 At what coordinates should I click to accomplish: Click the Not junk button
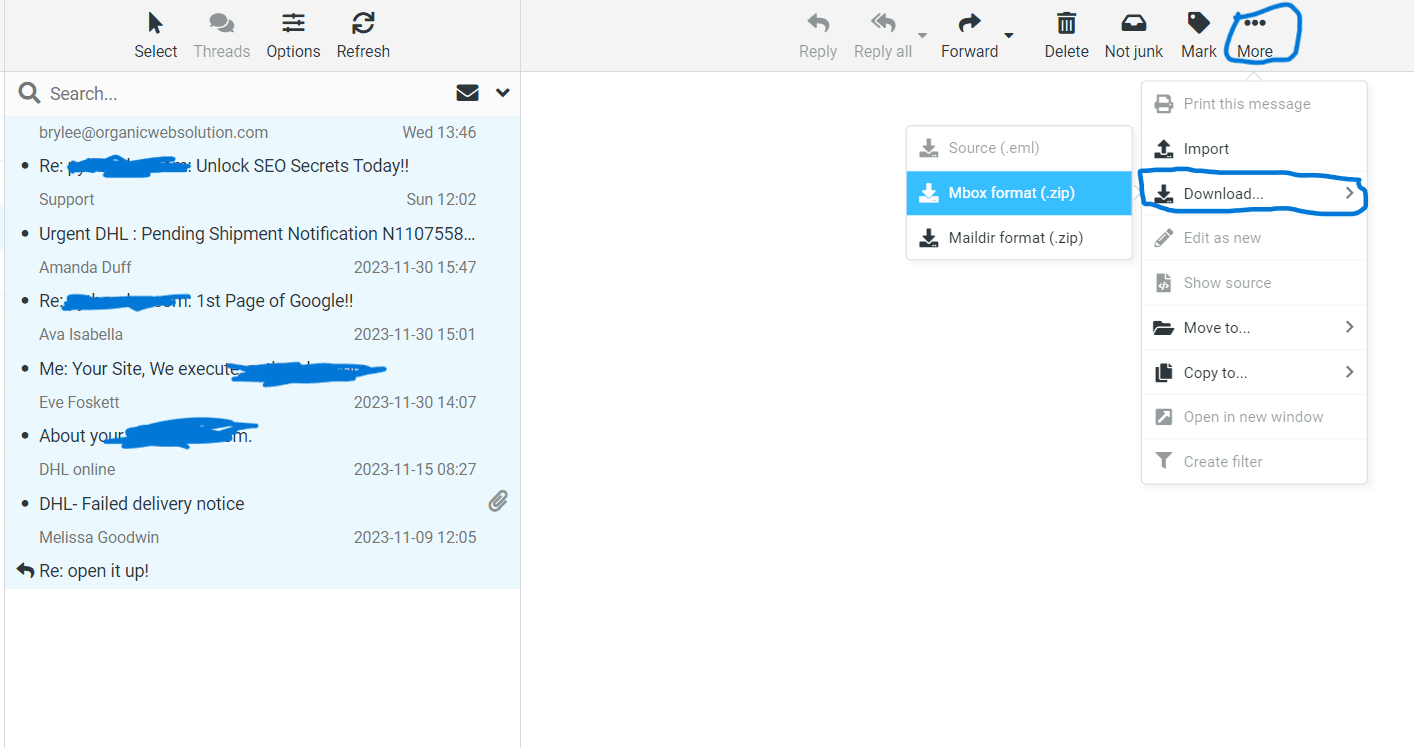[x=1134, y=36]
